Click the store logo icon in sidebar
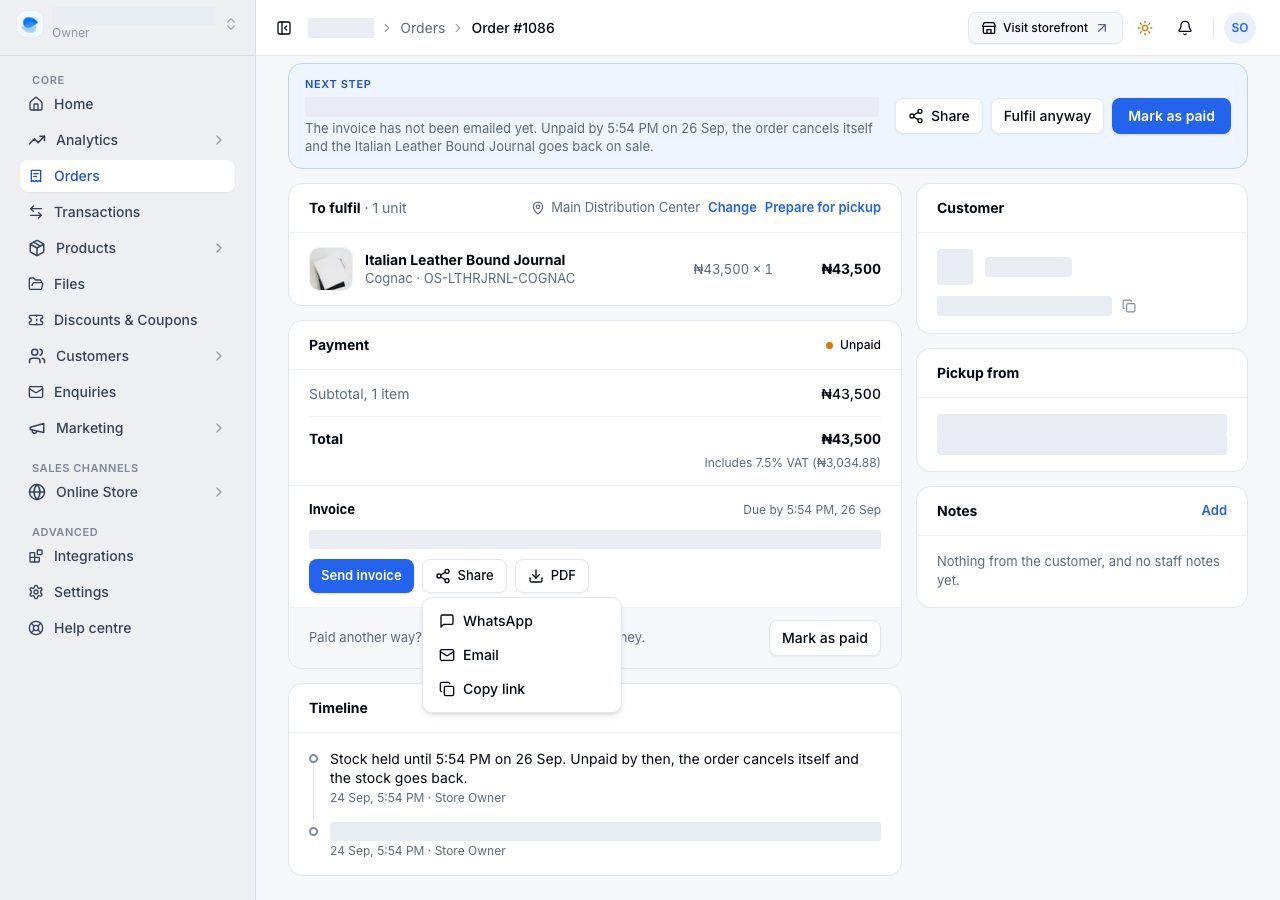 pyautogui.click(x=30, y=24)
